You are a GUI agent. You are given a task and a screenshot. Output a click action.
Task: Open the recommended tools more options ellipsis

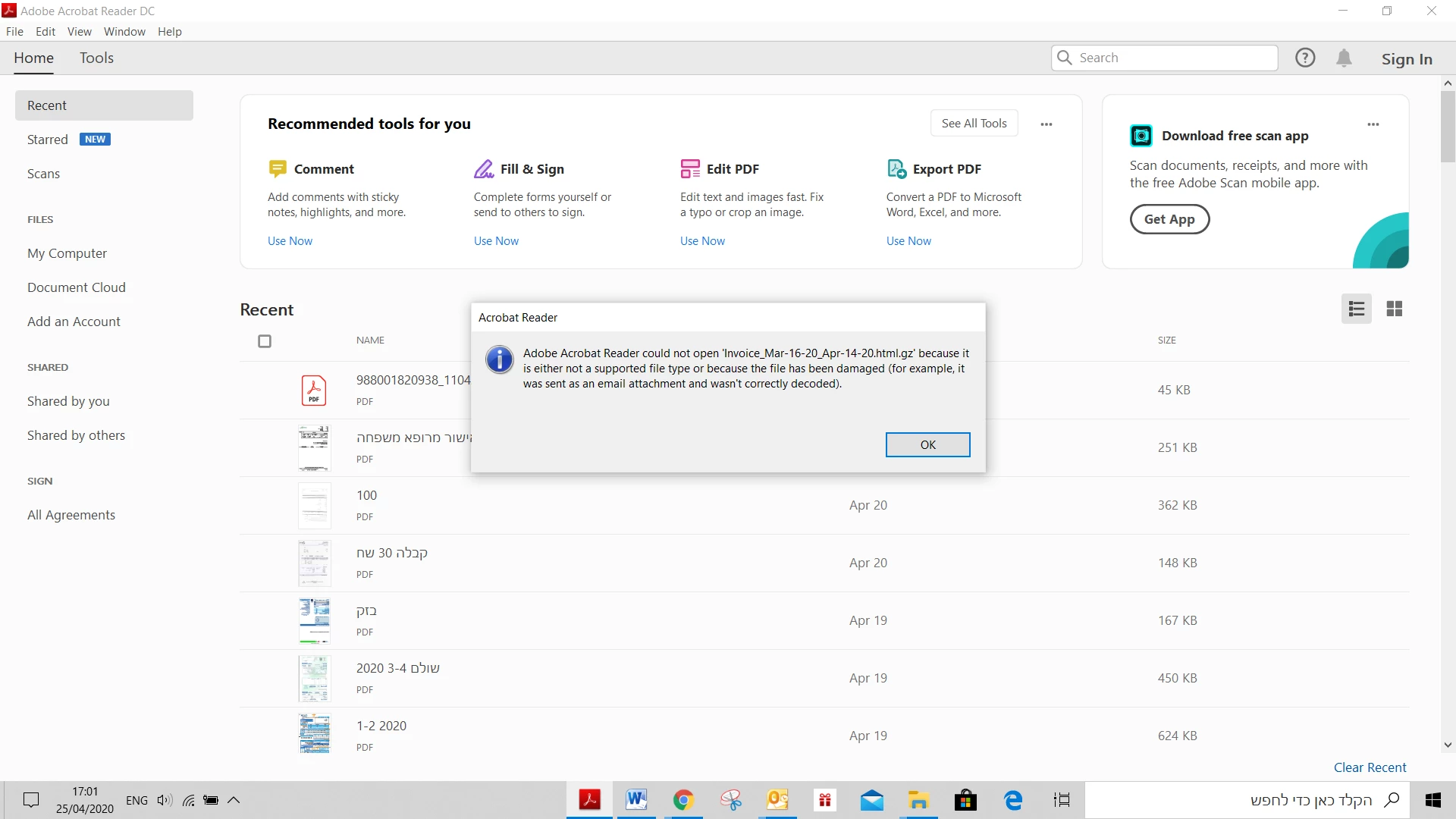(x=1046, y=124)
